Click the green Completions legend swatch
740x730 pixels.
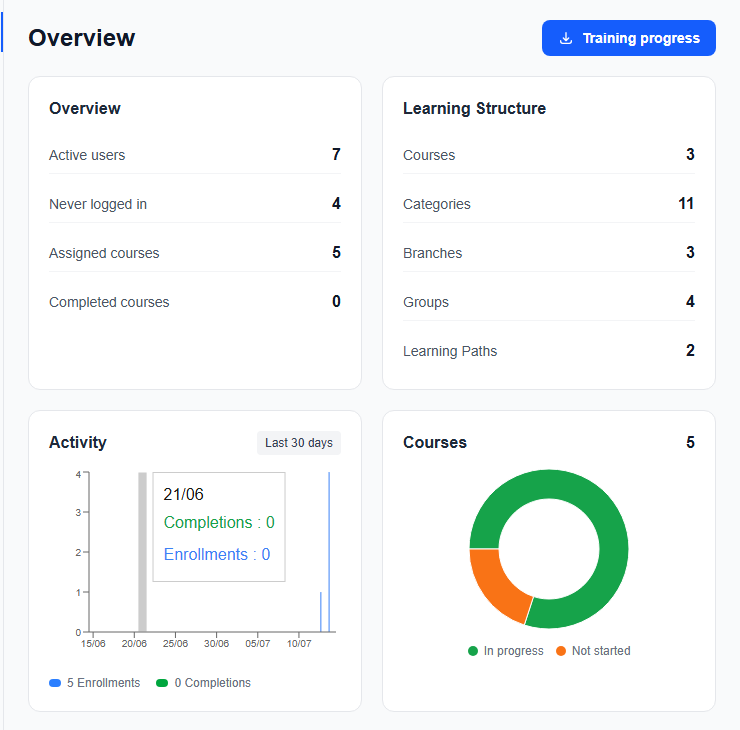[x=162, y=683]
